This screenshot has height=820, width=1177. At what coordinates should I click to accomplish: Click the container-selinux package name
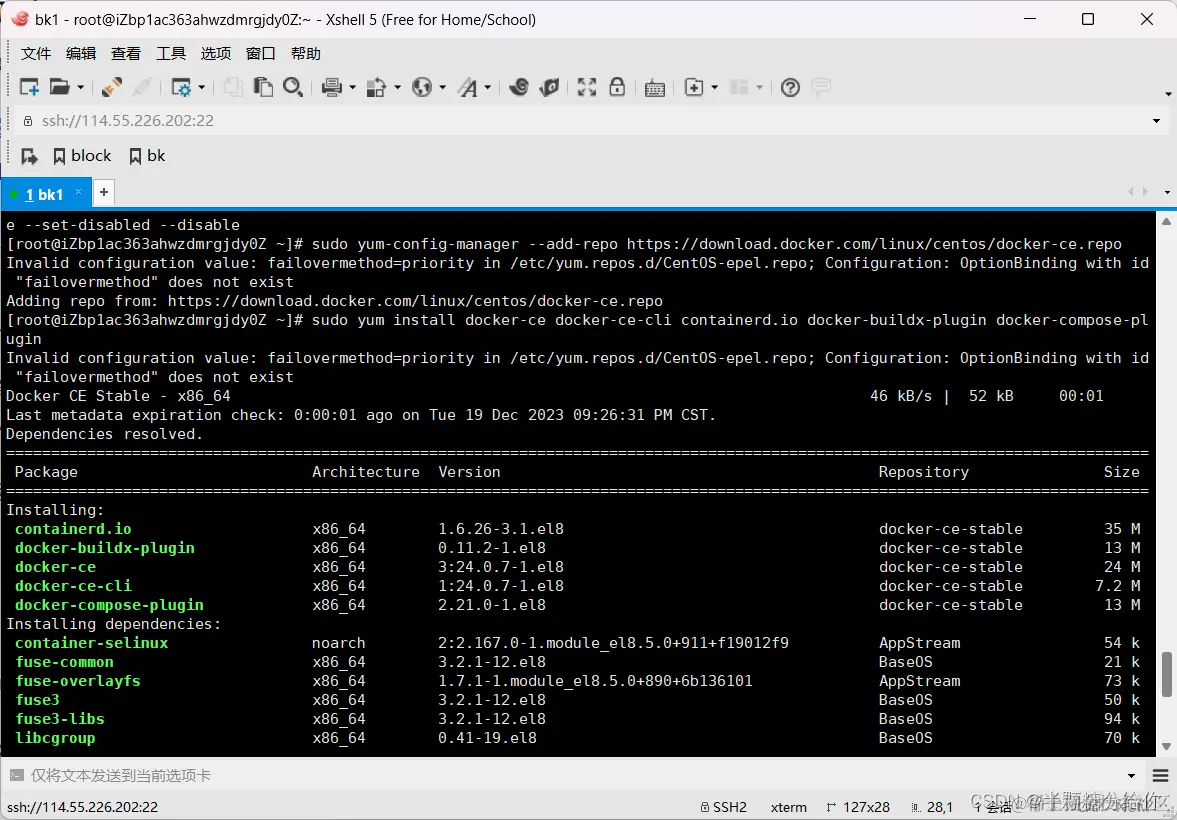pyautogui.click(x=92, y=643)
